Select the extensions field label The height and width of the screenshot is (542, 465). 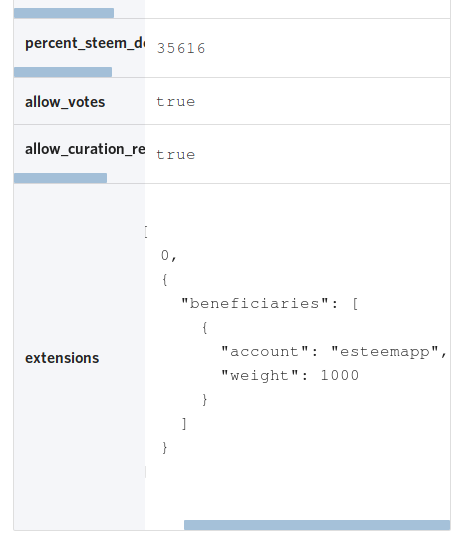pos(62,358)
